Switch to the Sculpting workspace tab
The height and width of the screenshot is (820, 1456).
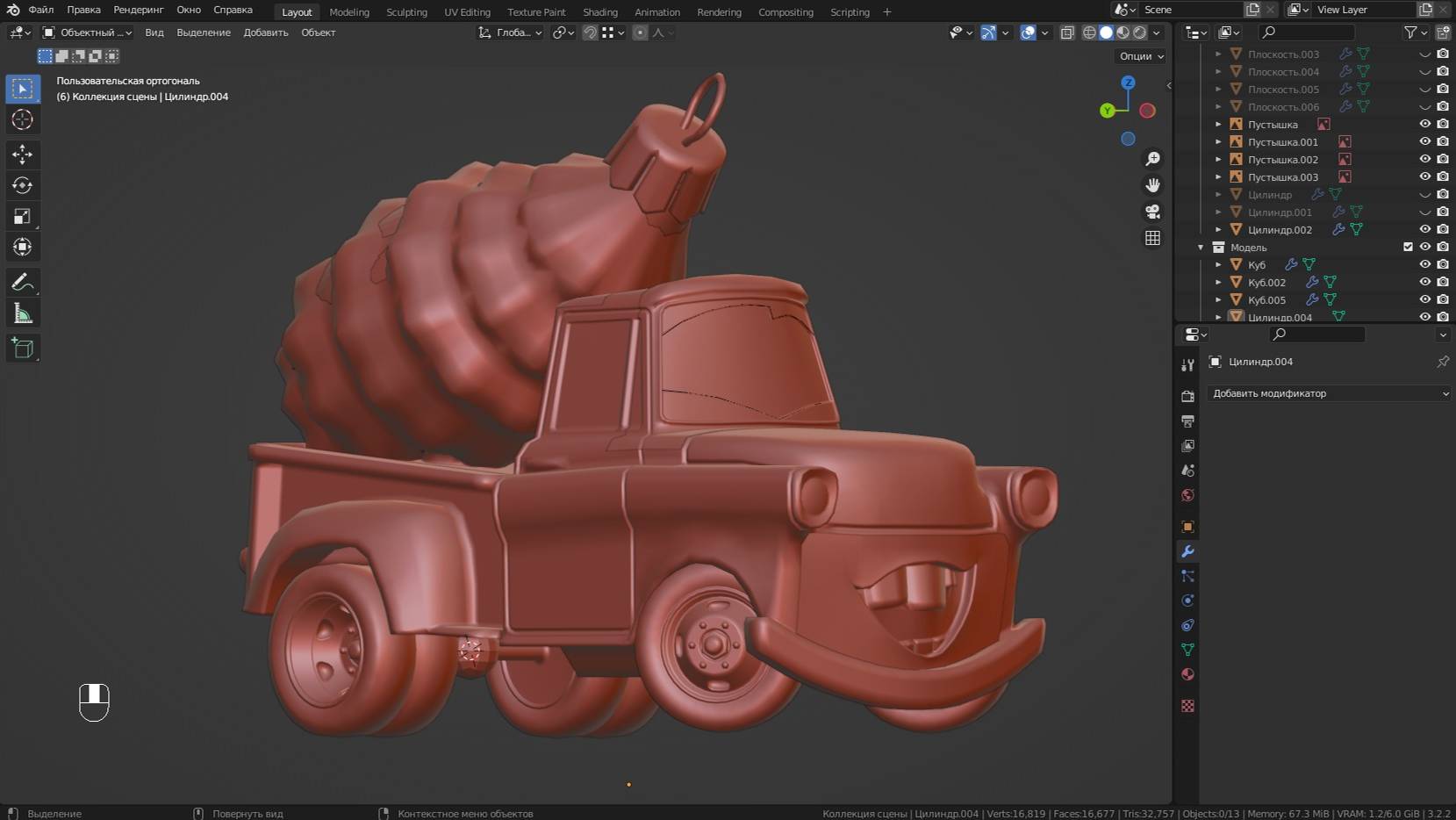406,12
